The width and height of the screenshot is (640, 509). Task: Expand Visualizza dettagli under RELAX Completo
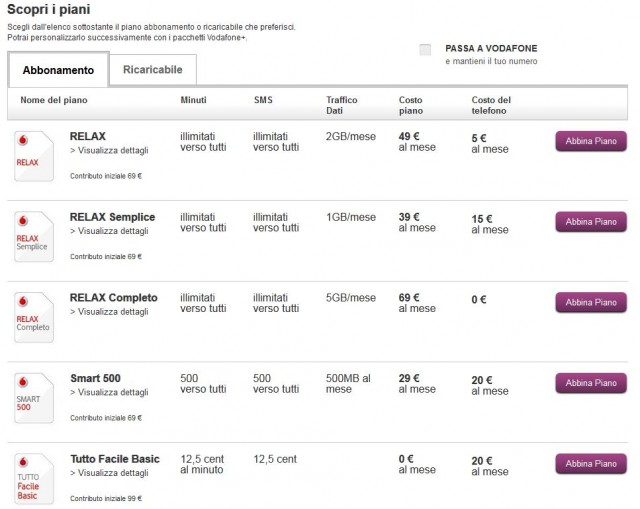point(109,311)
